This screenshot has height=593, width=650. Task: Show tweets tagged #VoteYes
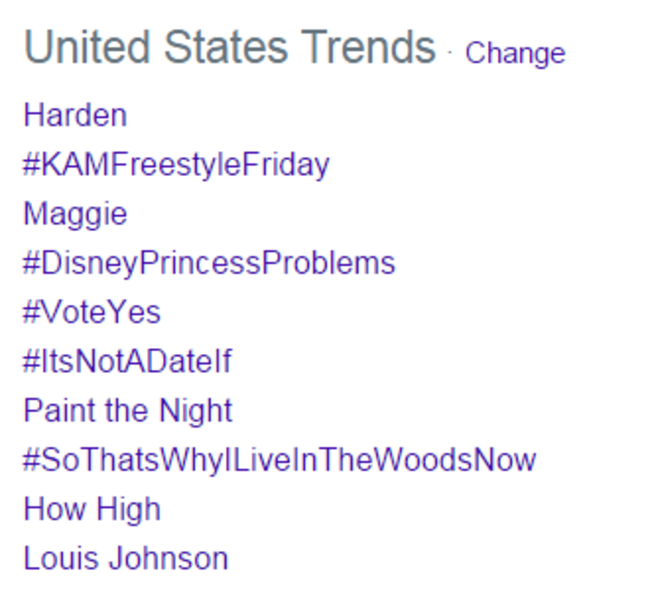point(92,312)
